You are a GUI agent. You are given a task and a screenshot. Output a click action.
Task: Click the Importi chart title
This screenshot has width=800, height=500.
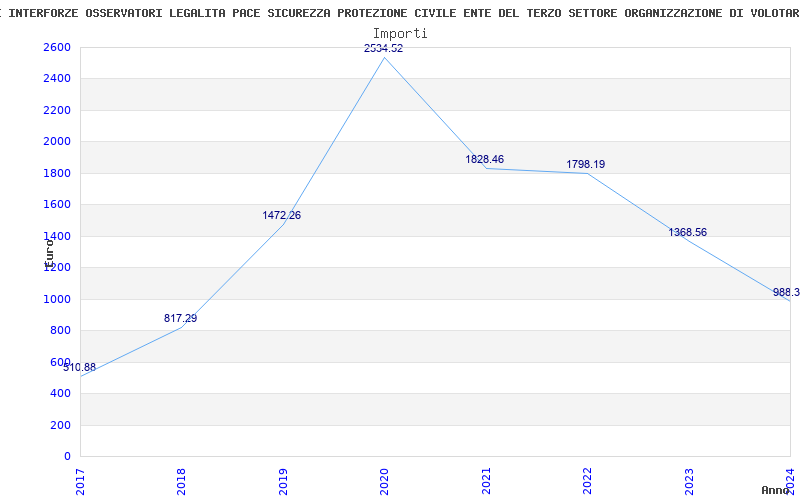(x=400, y=34)
